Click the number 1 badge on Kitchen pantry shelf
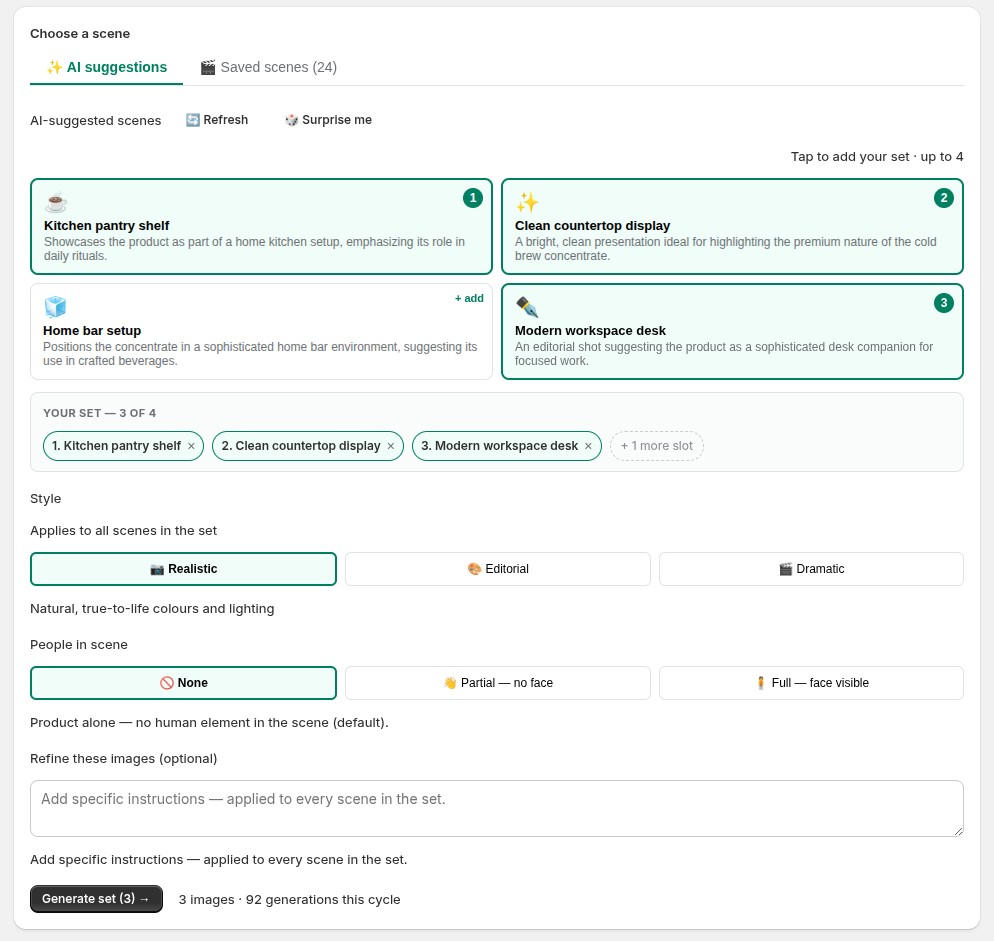Screen dimensions: 994x941 tap(473, 198)
